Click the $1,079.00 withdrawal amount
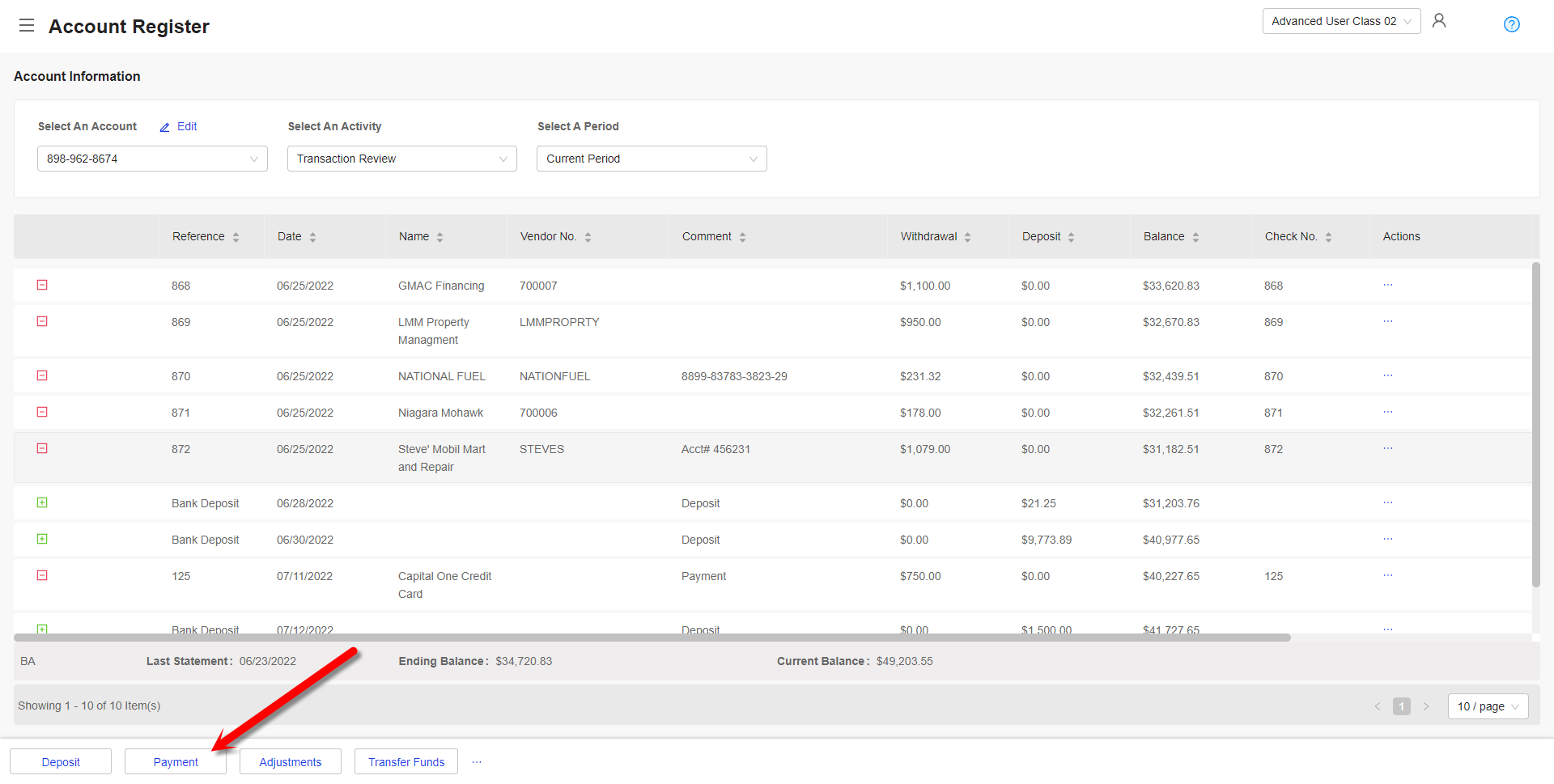Screen dimensions: 1554x784 [x=925, y=449]
